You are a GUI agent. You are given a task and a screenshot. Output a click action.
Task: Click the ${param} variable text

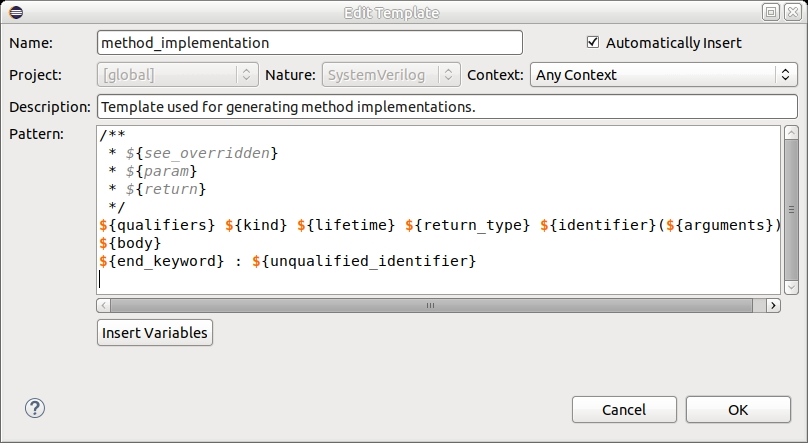(x=161, y=171)
